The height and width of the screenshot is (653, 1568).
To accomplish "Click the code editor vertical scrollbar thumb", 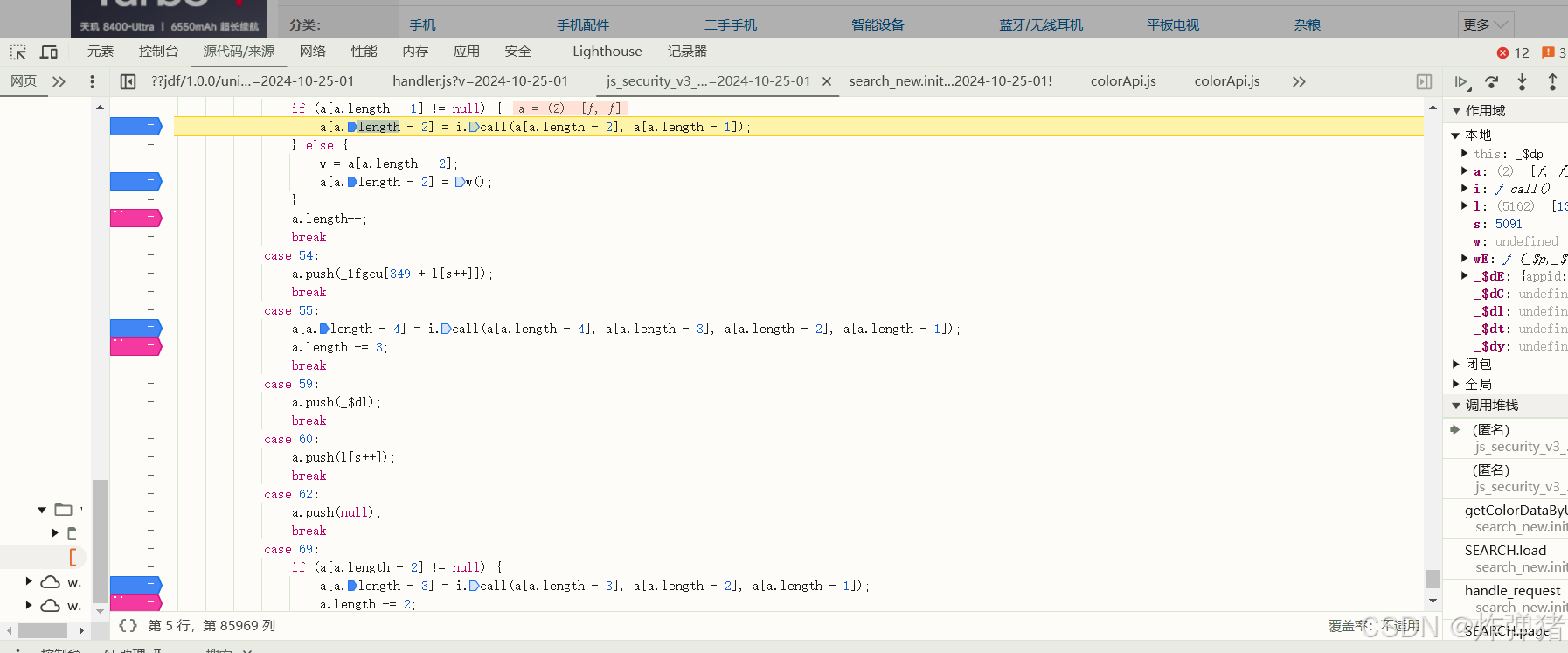I will (x=1433, y=579).
